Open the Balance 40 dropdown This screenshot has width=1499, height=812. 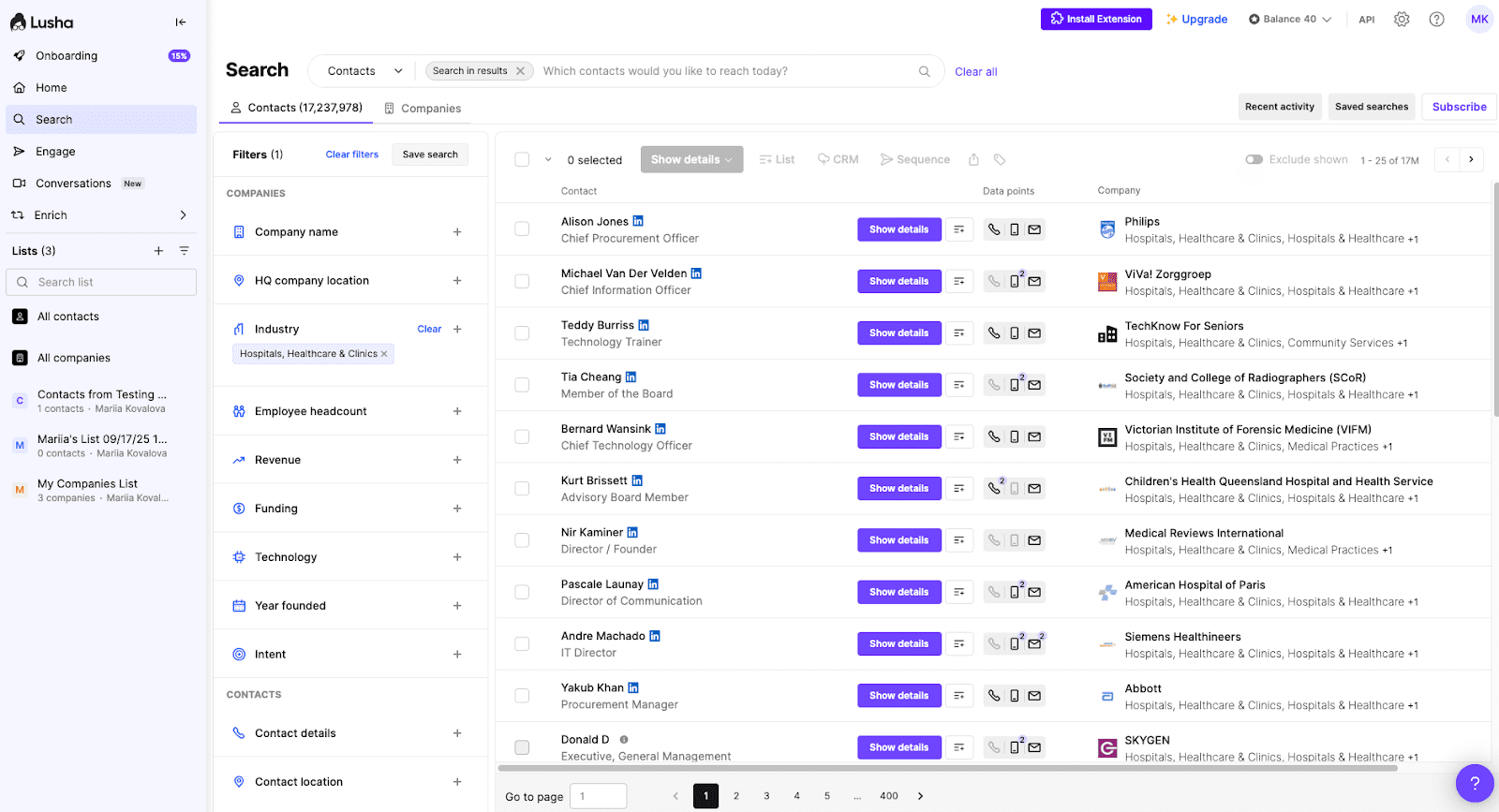(x=1290, y=19)
